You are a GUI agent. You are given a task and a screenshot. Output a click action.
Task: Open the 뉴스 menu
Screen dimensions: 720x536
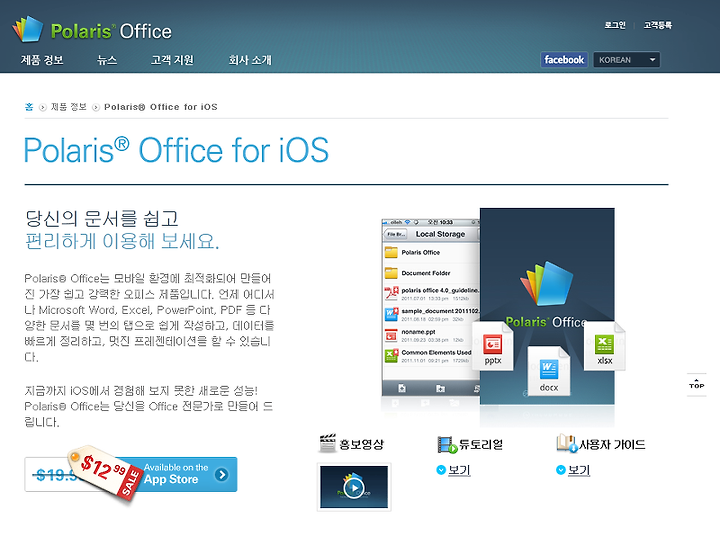pyautogui.click(x=107, y=60)
